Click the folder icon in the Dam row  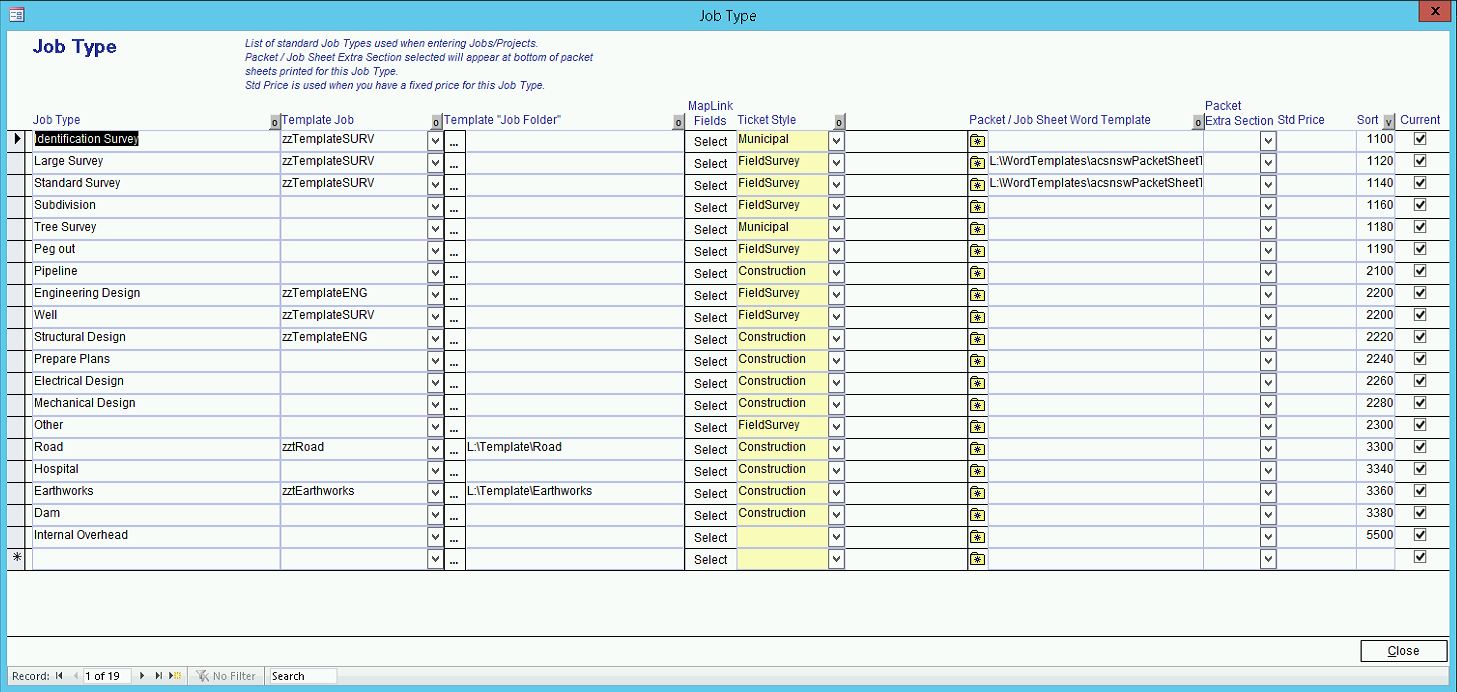click(977, 516)
